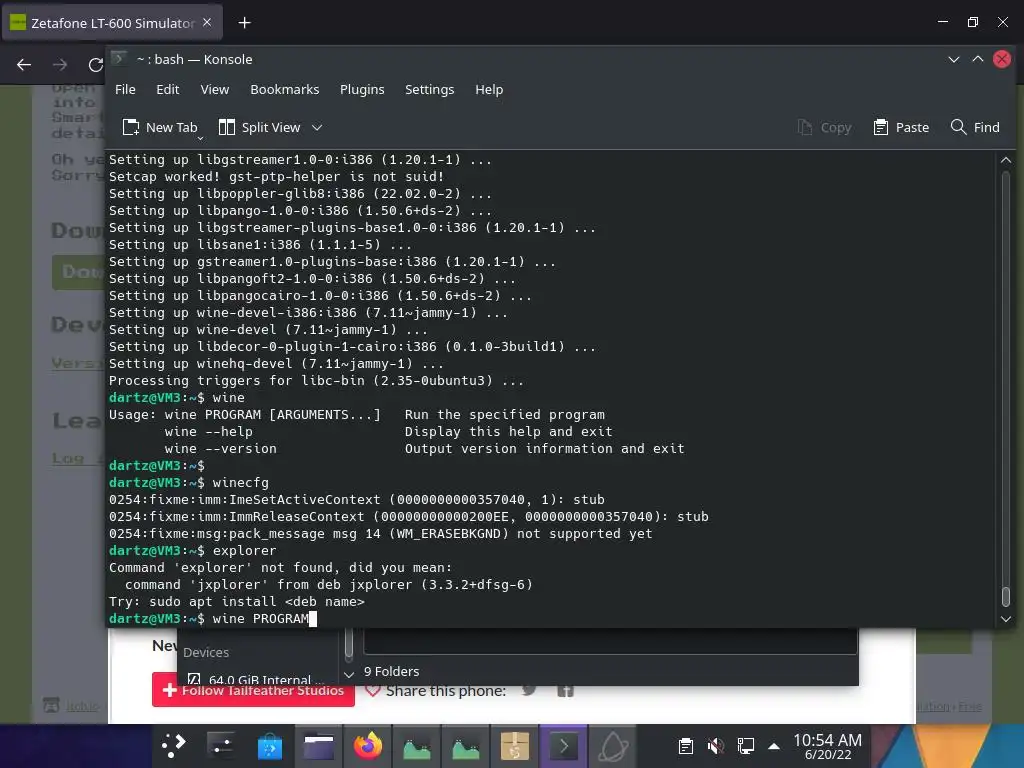Viewport: 1024px width, 768px height.
Task: Minimize Konsole using the down chevron
Action: (x=953, y=59)
